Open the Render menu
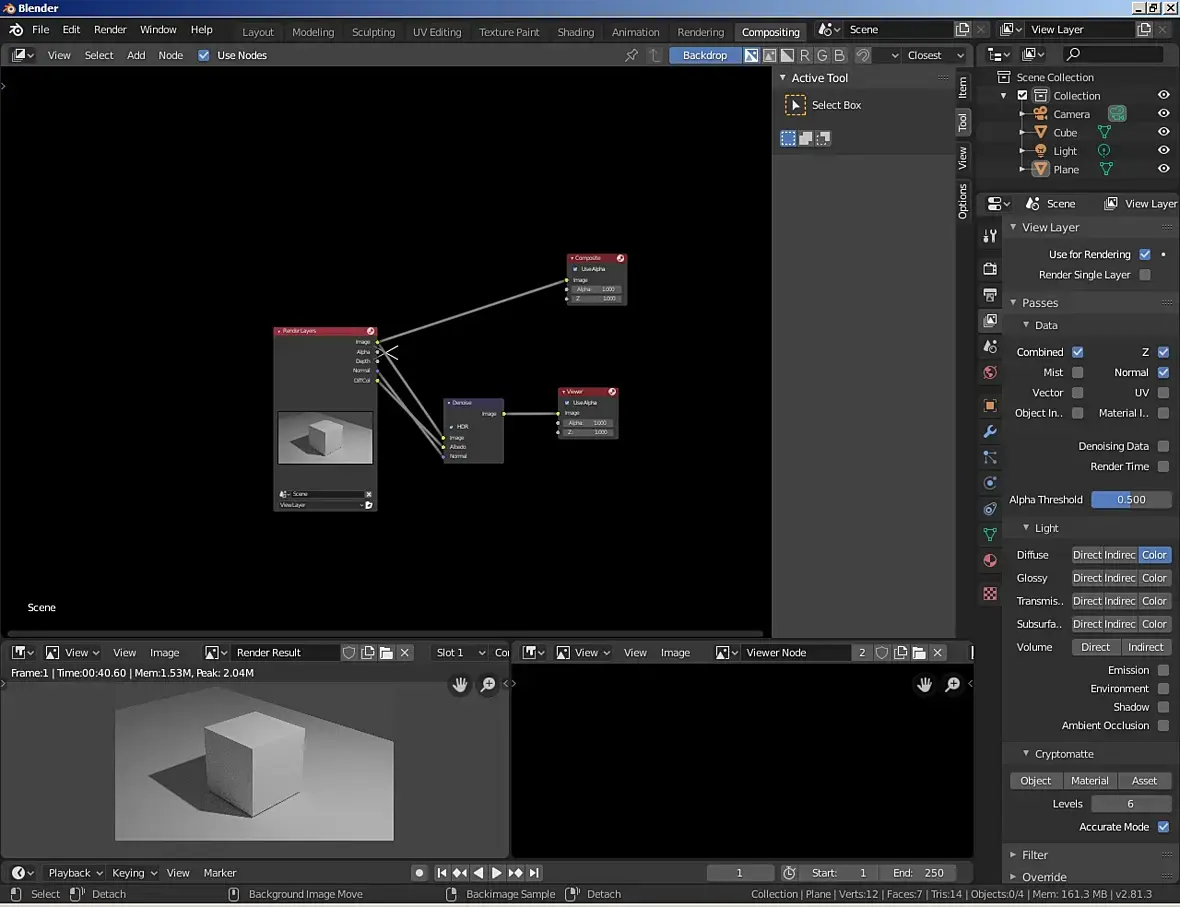Image resolution: width=1180 pixels, height=907 pixels. coord(110,30)
